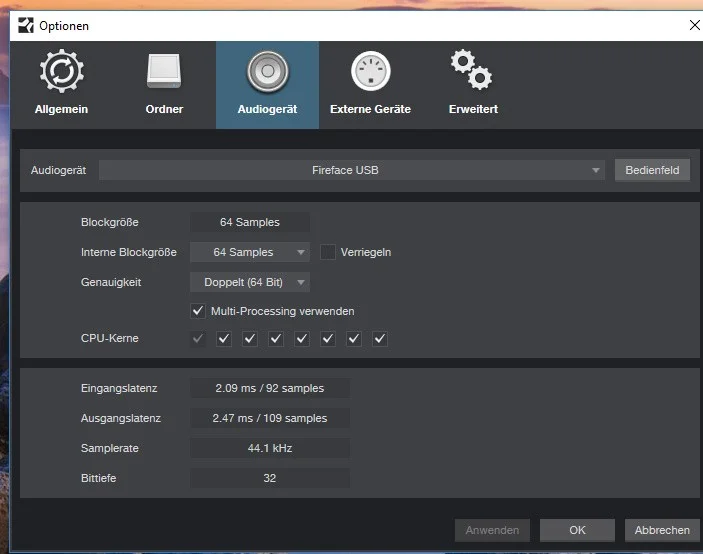Click the Interne Blockgröße label
The height and width of the screenshot is (554, 703).
[x=129, y=252]
